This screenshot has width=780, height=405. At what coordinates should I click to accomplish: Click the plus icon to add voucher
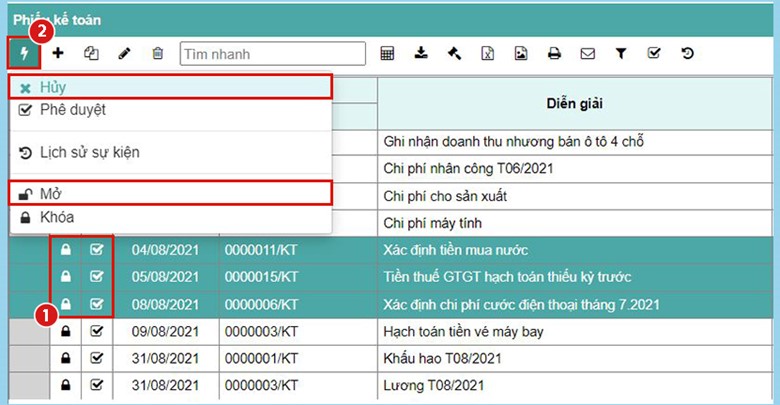pyautogui.click(x=57, y=53)
